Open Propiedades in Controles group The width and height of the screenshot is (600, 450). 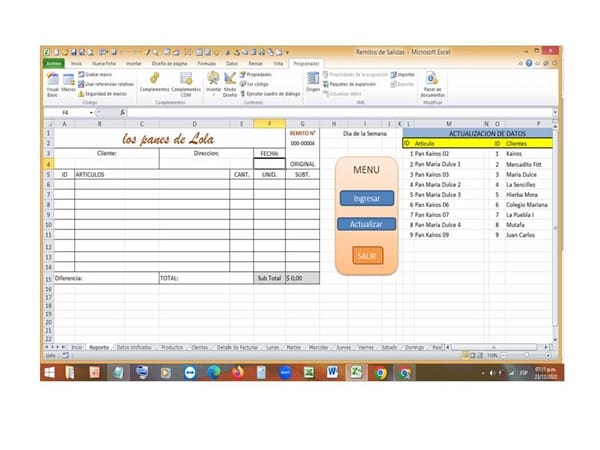256,74
